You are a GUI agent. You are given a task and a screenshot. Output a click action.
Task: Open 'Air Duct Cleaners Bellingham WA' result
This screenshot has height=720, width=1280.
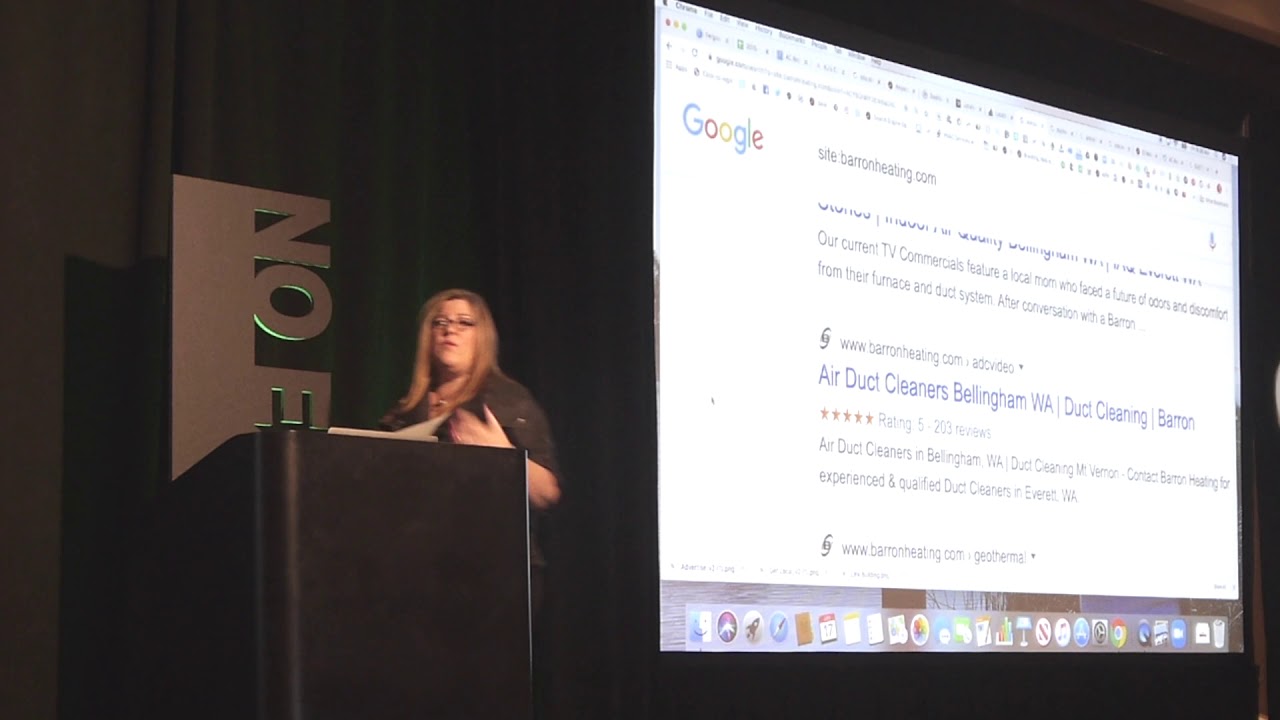(1006, 398)
